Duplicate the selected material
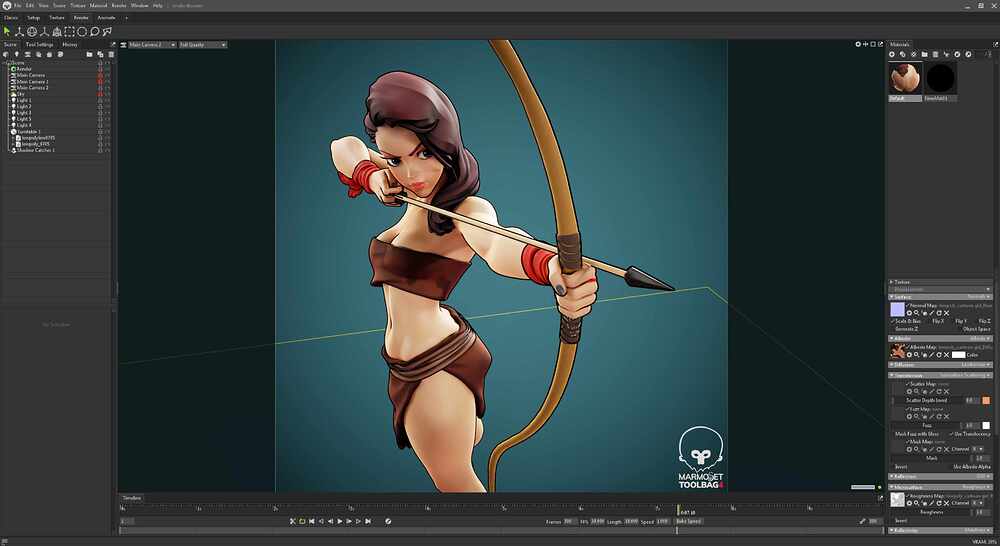Screen dimensions: 1000x546 [902, 54]
